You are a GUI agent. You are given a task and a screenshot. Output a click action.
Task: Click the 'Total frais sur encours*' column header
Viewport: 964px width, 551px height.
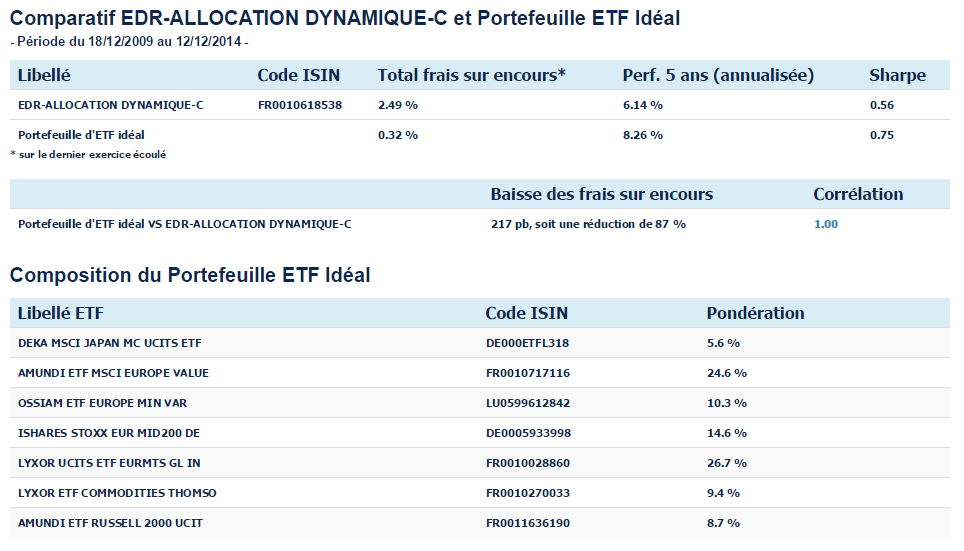(x=471, y=76)
